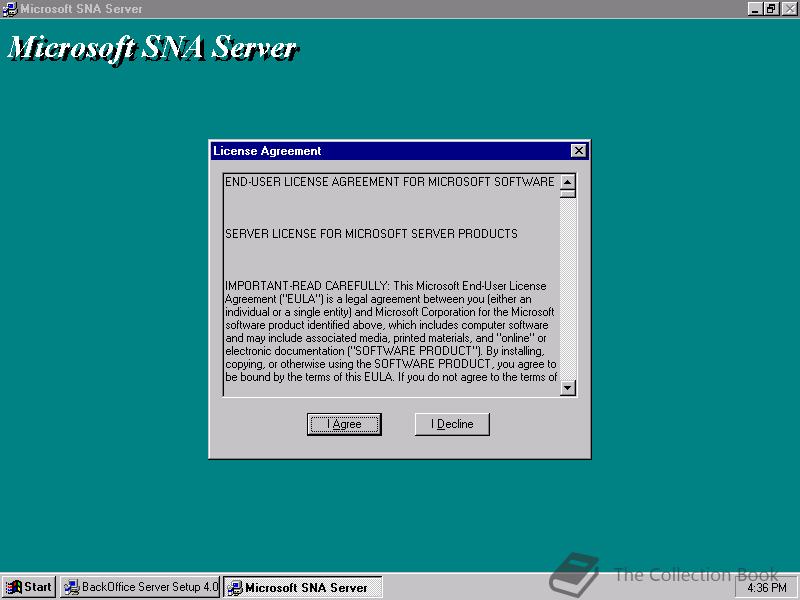Reject the license with I Decline

[x=452, y=424]
